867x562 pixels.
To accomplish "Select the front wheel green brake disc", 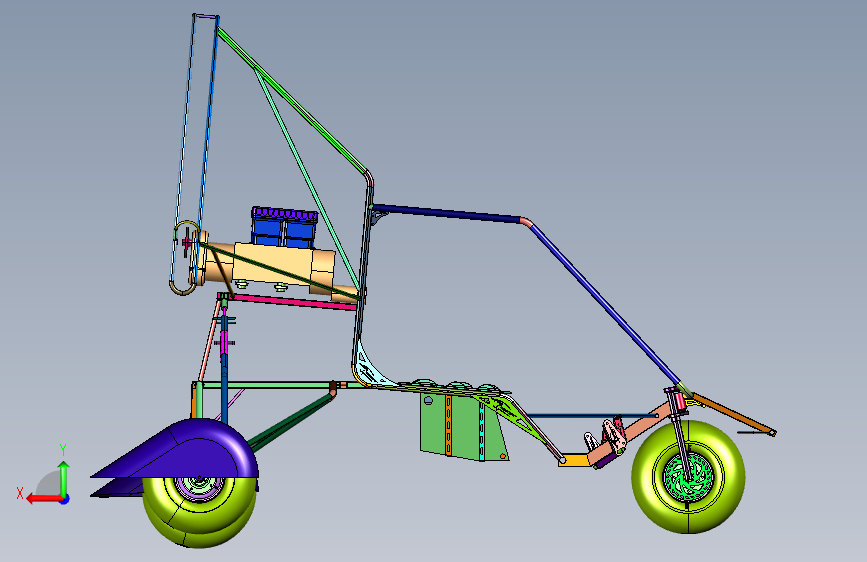I will click(x=688, y=476).
